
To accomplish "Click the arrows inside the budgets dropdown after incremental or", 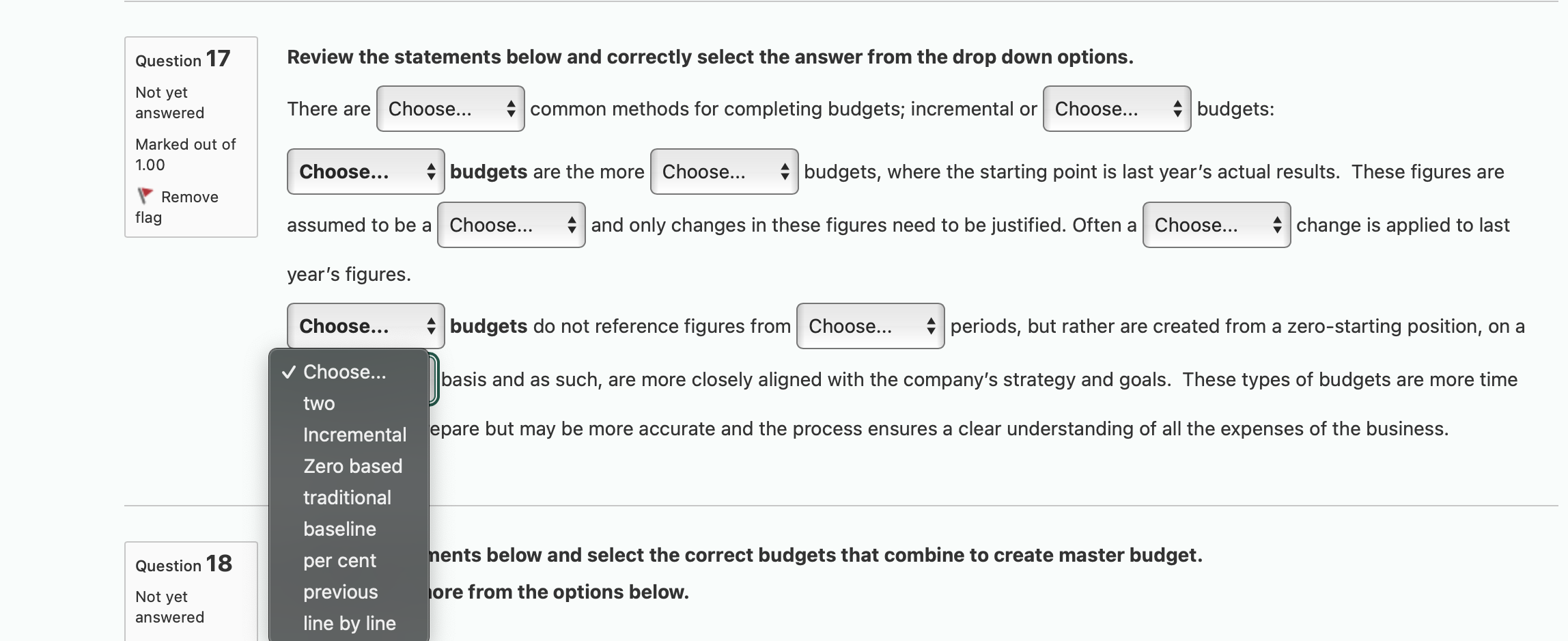I will pos(1177,108).
